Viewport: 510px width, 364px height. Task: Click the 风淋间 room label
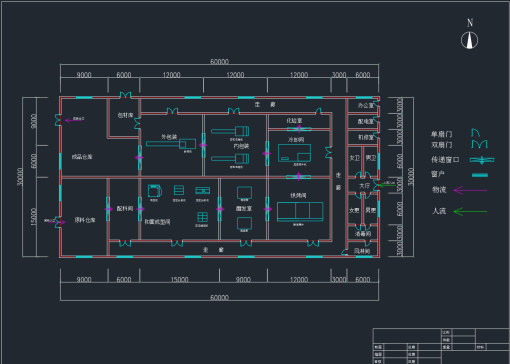click(362, 251)
